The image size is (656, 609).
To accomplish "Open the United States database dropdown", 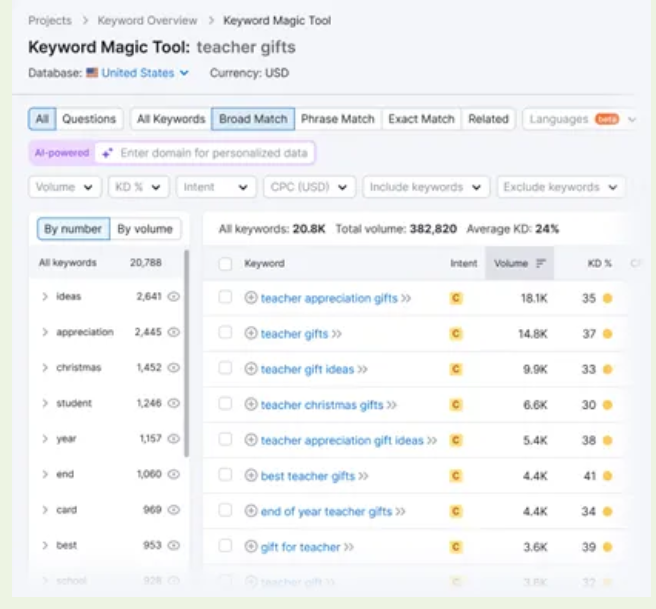I will point(145,73).
